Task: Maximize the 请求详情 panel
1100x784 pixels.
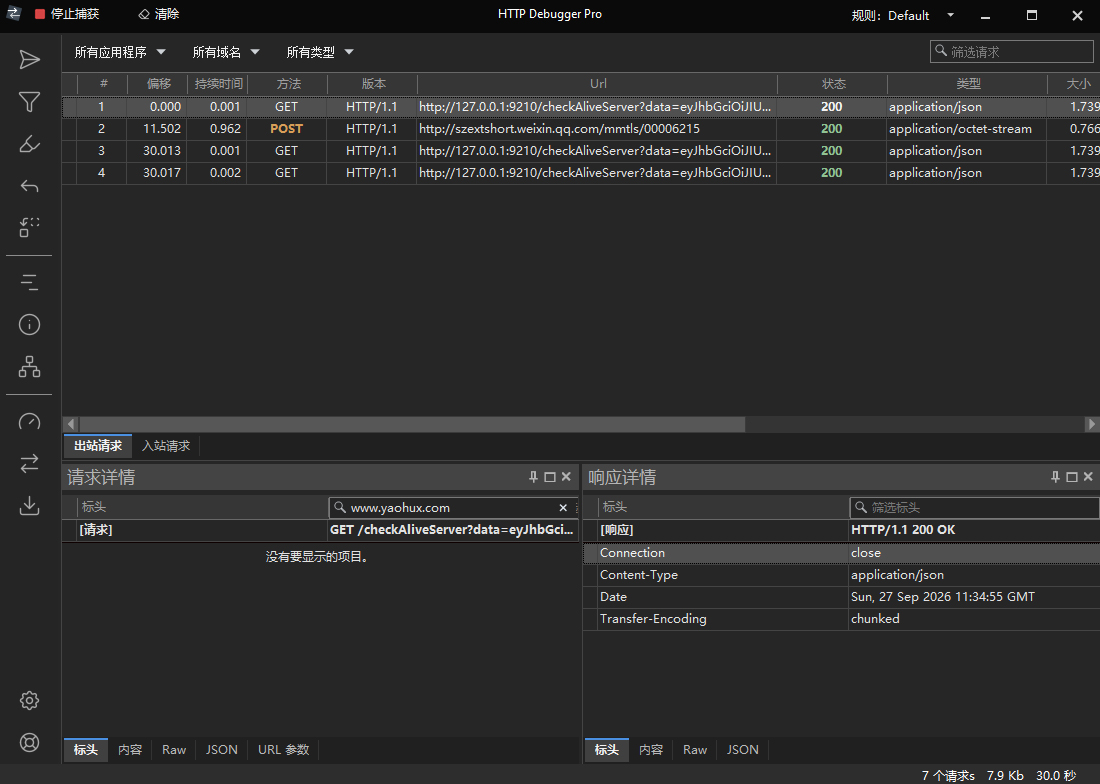Action: point(550,477)
